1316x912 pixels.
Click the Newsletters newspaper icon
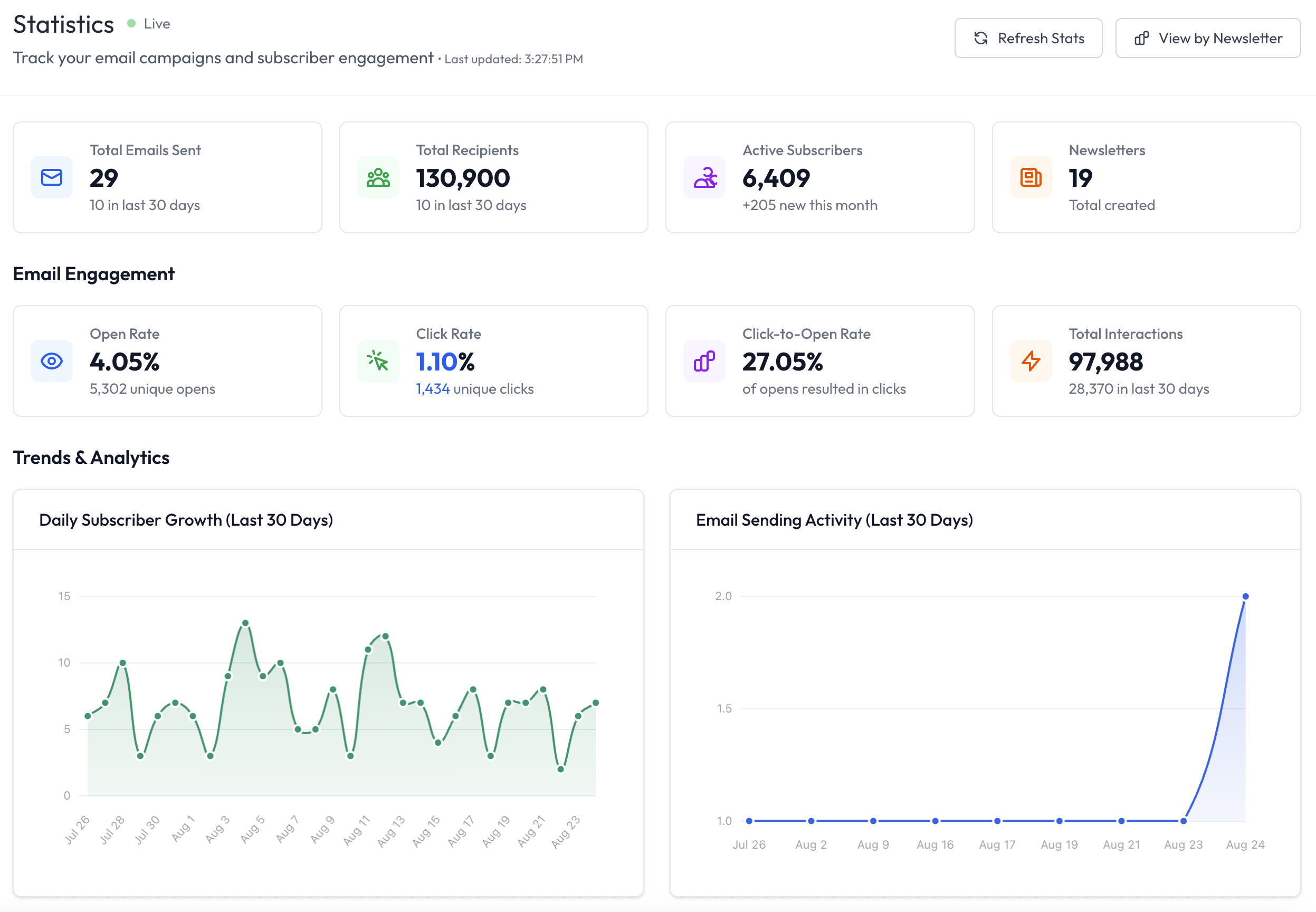click(x=1030, y=178)
